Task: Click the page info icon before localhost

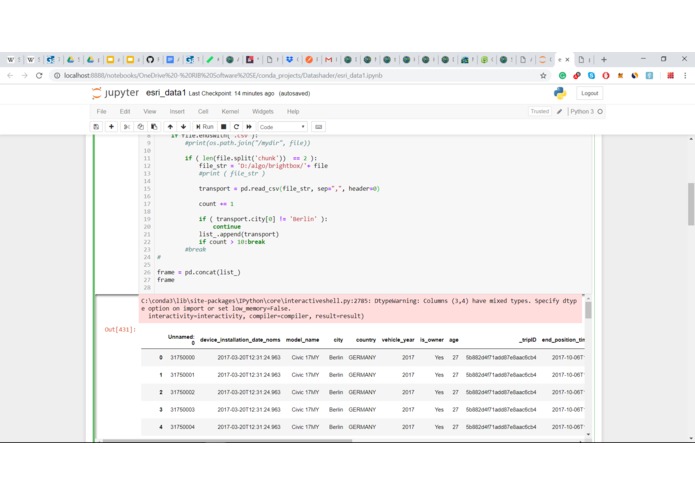Action: click(57, 76)
